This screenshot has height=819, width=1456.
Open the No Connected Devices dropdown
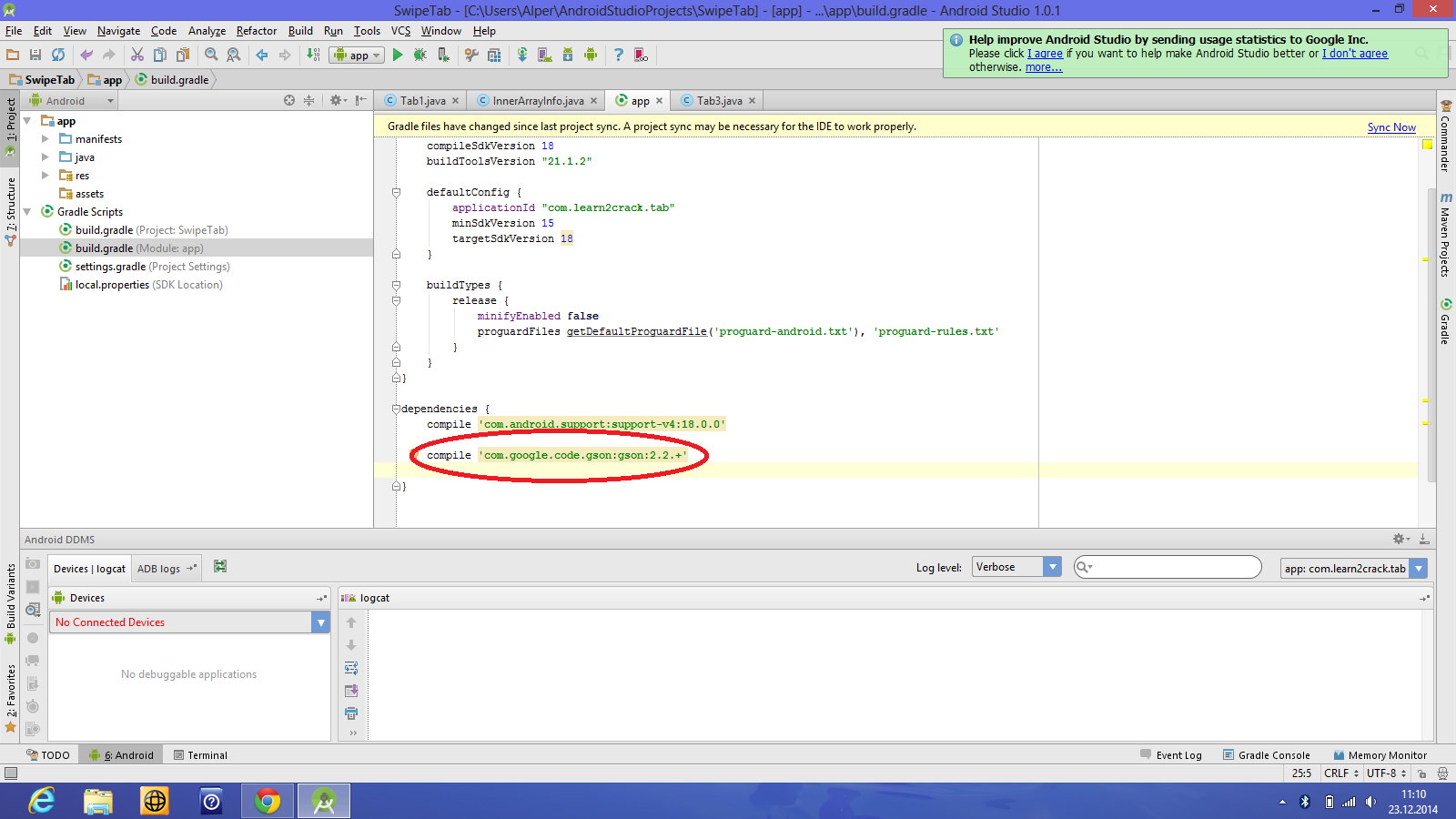190,622
